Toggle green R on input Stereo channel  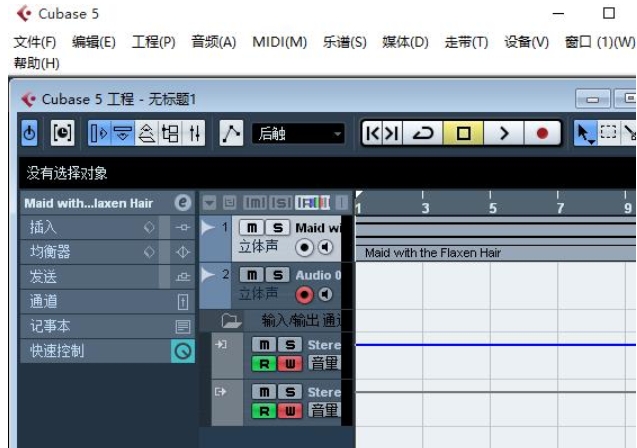[264, 364]
